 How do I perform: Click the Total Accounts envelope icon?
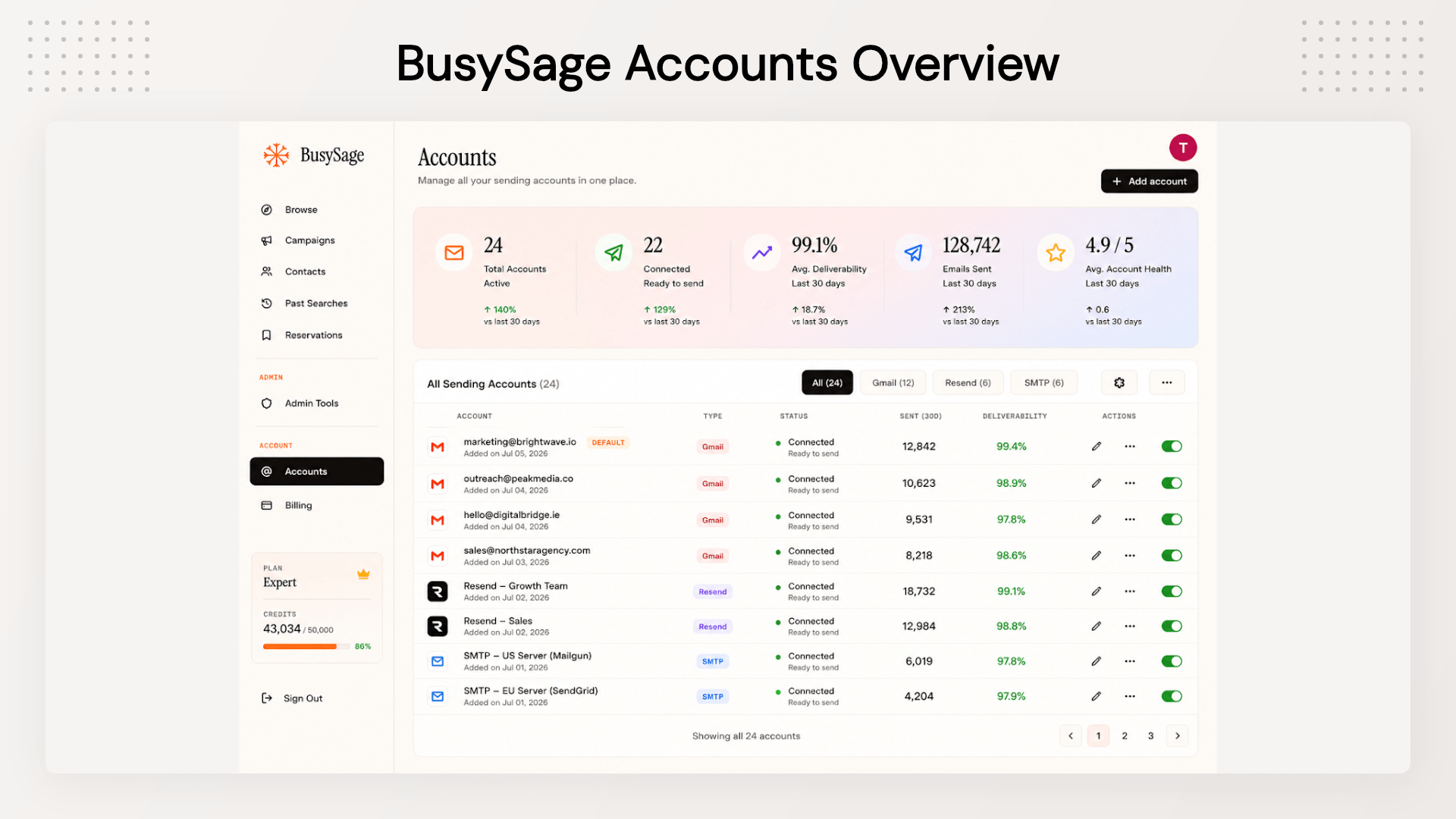pos(454,253)
